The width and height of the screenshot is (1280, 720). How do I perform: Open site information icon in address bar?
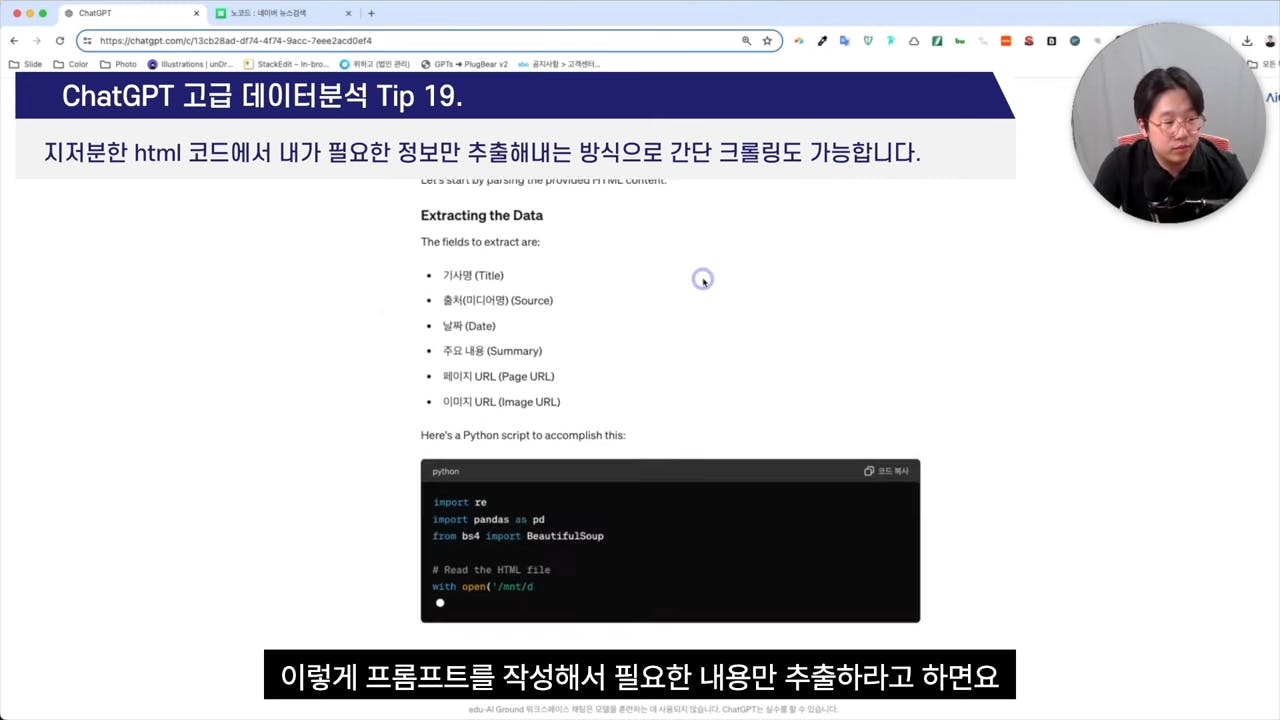coord(88,41)
